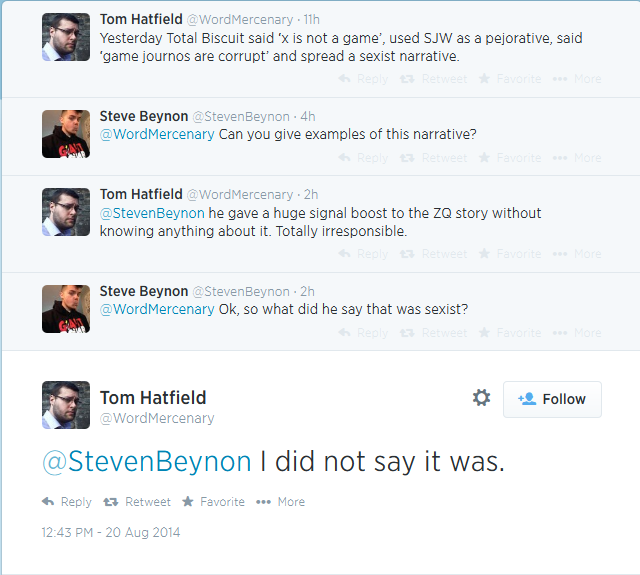This screenshot has width=640, height=575.
Task: Reply to the "Totally irresponsible" tweet
Action: pyautogui.click(x=364, y=254)
